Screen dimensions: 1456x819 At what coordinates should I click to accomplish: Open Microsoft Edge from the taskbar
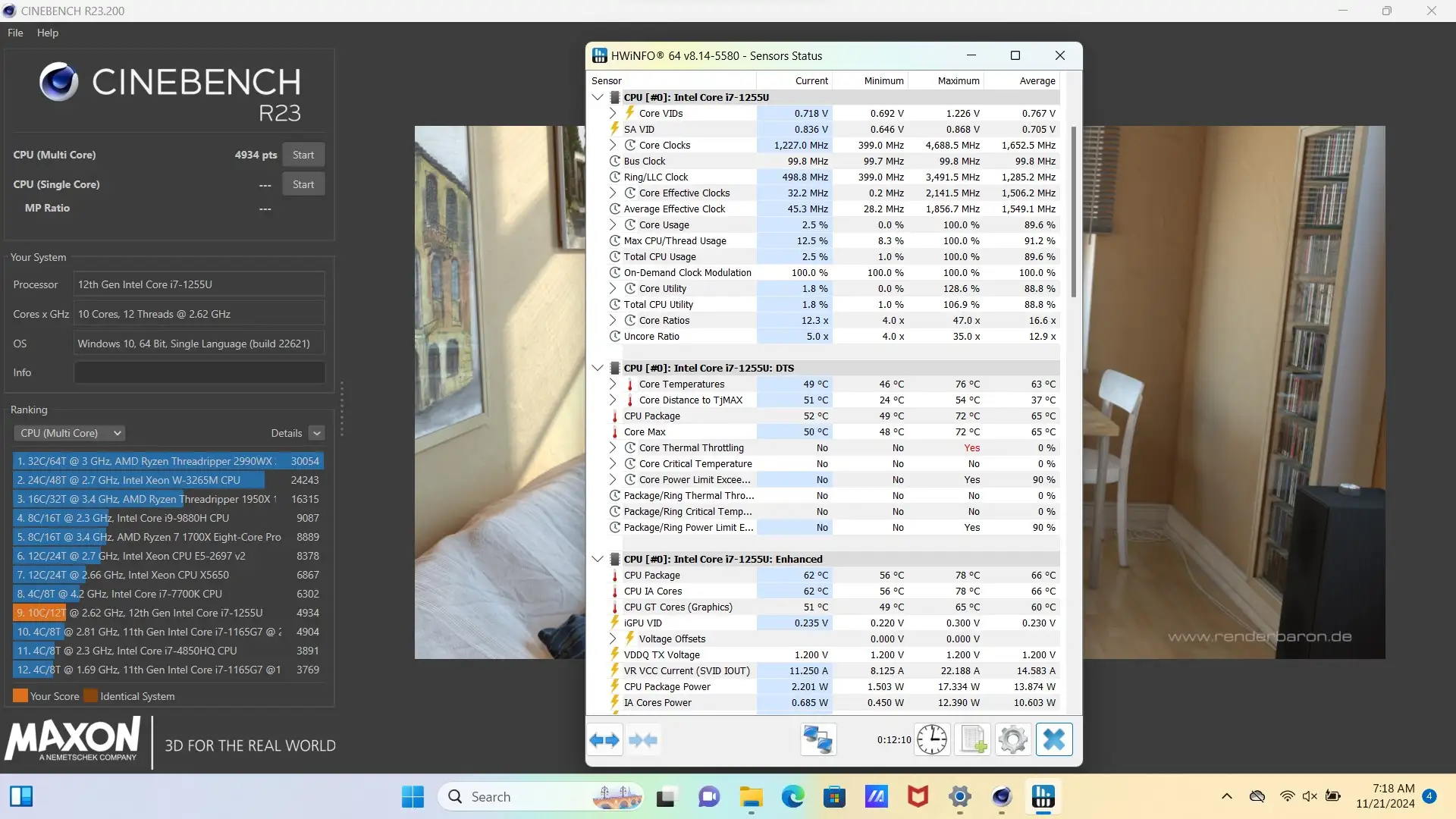tap(793, 797)
